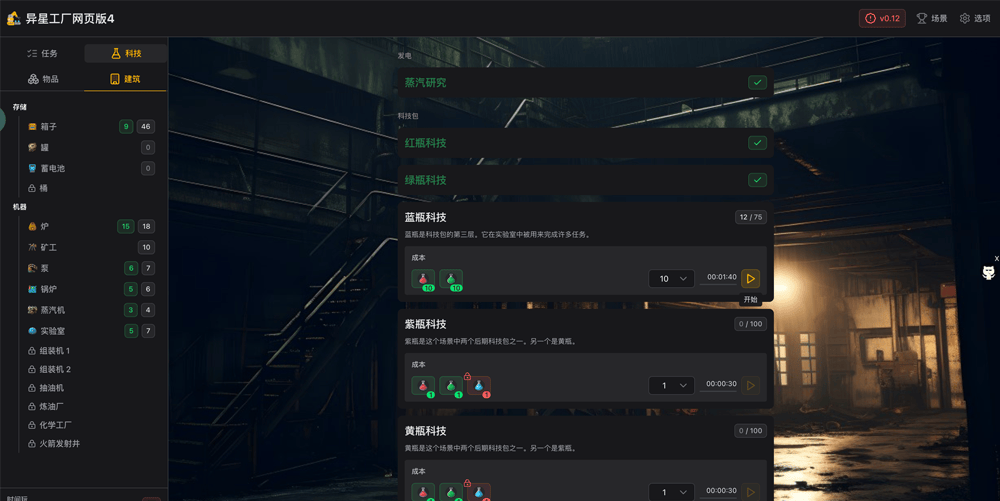Image resolution: width=1000 pixels, height=501 pixels.
Task: Click the 紫瓶科技 title
Action: pyautogui.click(x=425, y=324)
